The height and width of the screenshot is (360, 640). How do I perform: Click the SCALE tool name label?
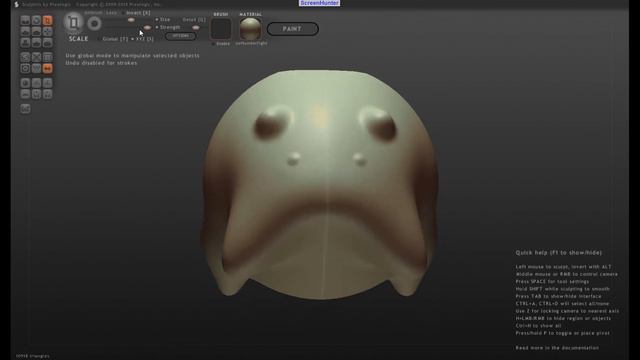[x=78, y=39]
